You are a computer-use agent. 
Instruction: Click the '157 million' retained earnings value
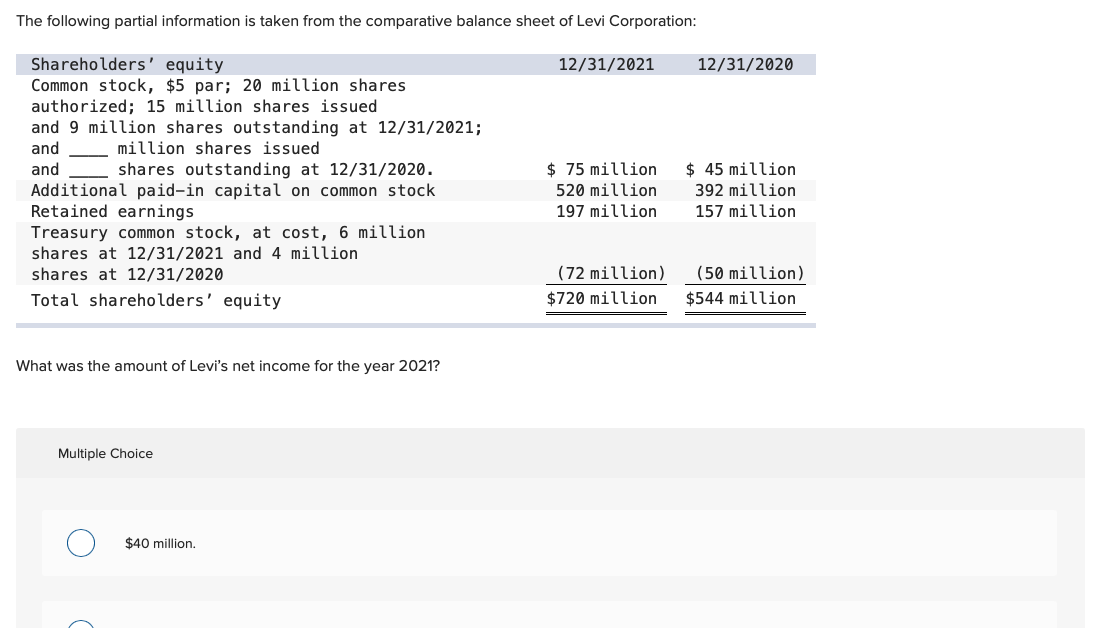[746, 212]
